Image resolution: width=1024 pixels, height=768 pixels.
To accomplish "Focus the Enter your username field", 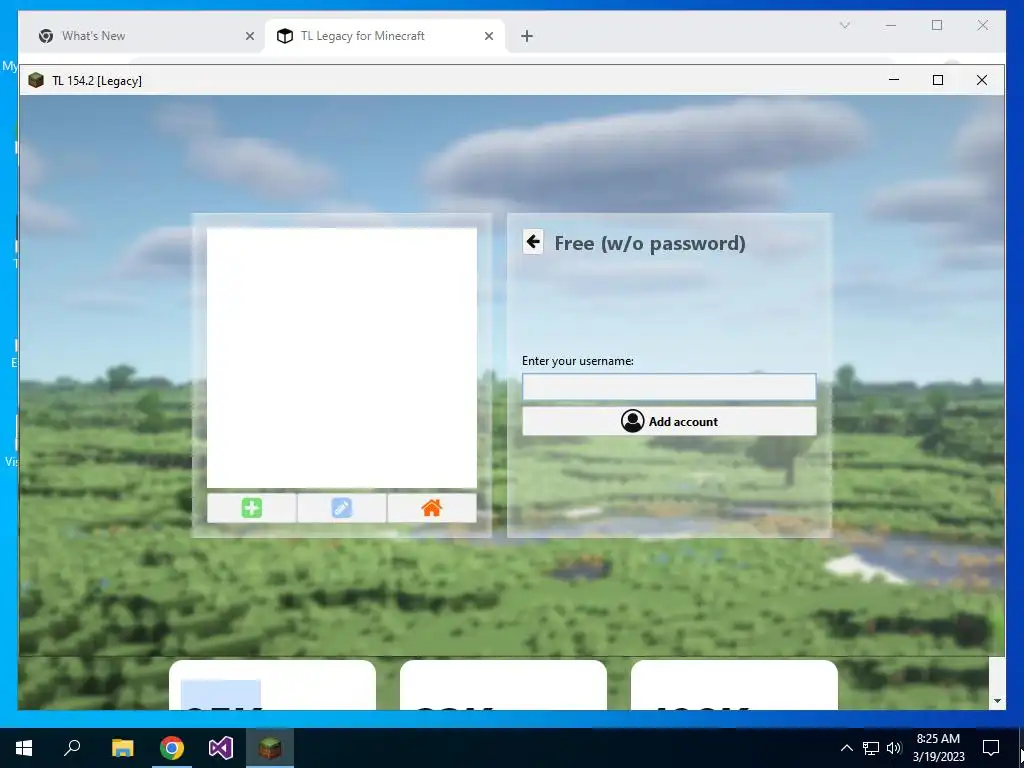I will [x=669, y=387].
